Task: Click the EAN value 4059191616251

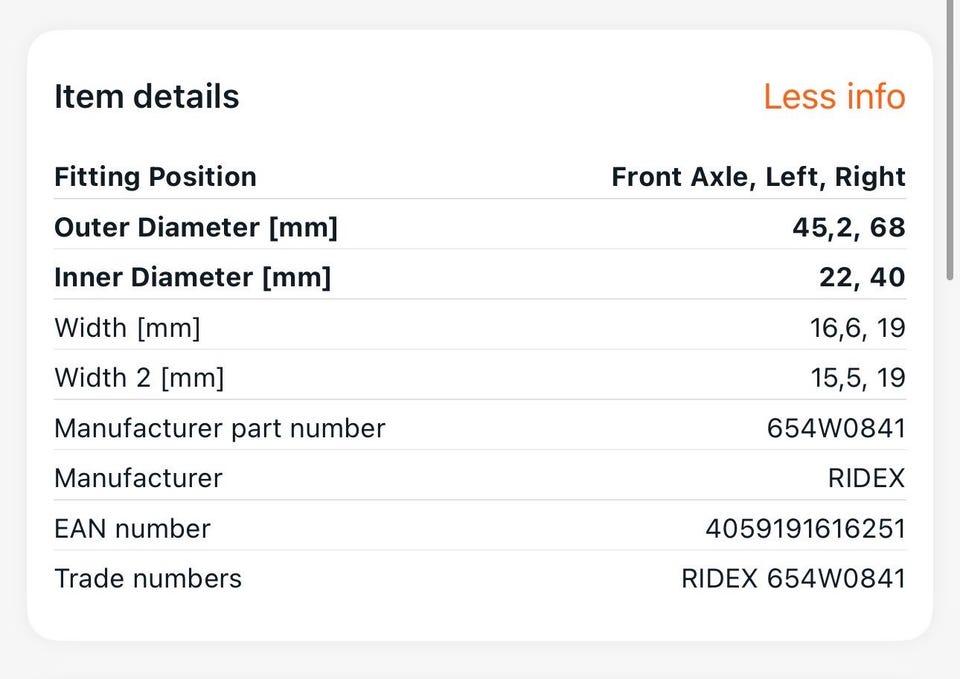Action: pyautogui.click(x=805, y=528)
